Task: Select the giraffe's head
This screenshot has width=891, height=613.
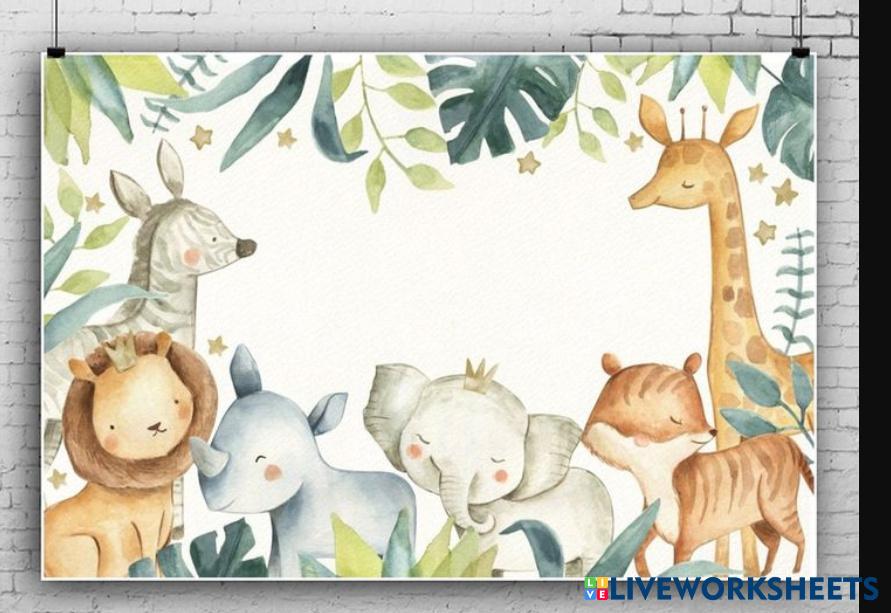Action: tap(690, 160)
